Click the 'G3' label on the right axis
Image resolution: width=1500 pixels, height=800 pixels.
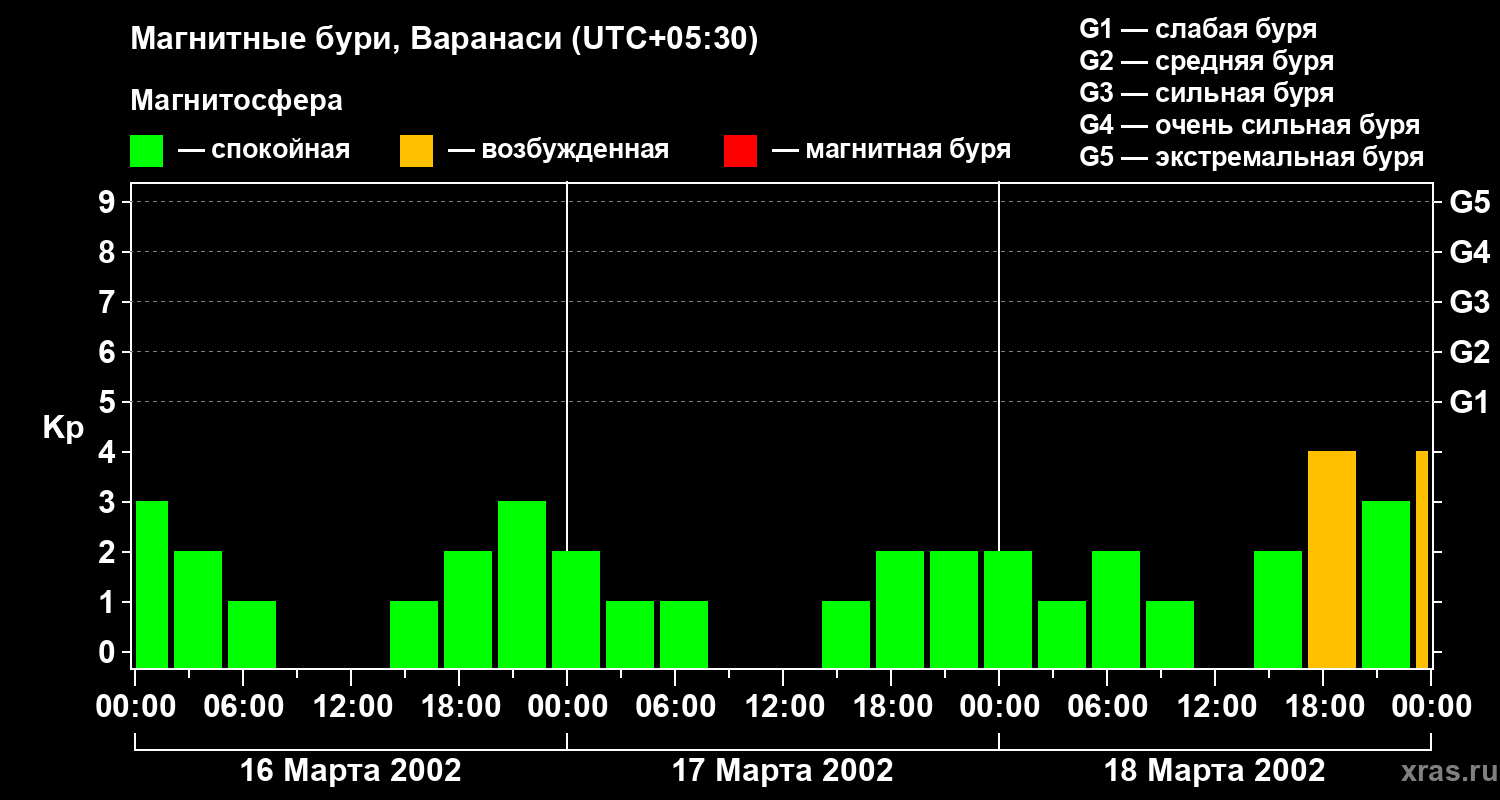(1469, 302)
